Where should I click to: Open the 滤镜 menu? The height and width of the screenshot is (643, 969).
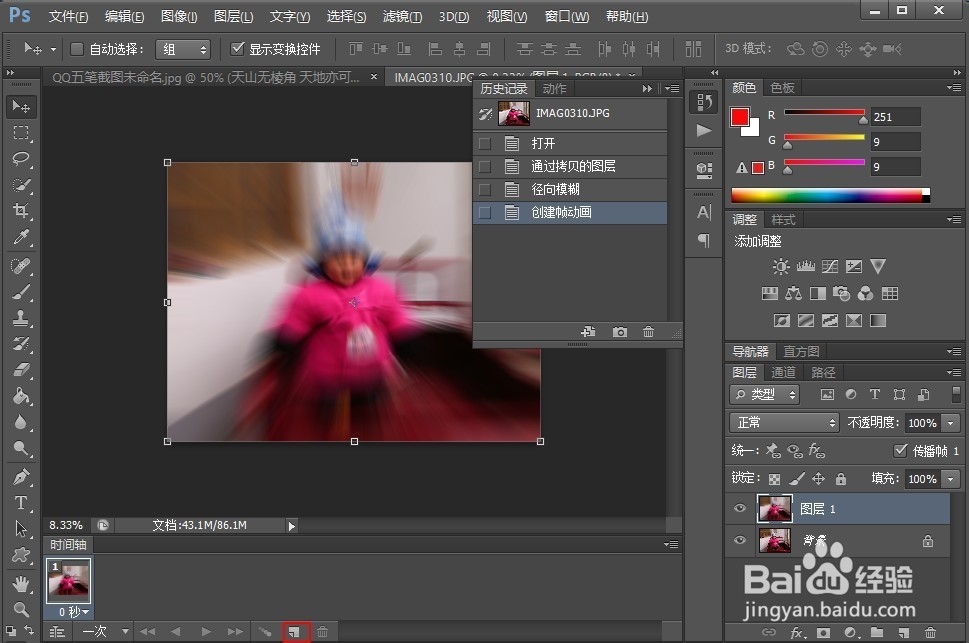point(400,16)
